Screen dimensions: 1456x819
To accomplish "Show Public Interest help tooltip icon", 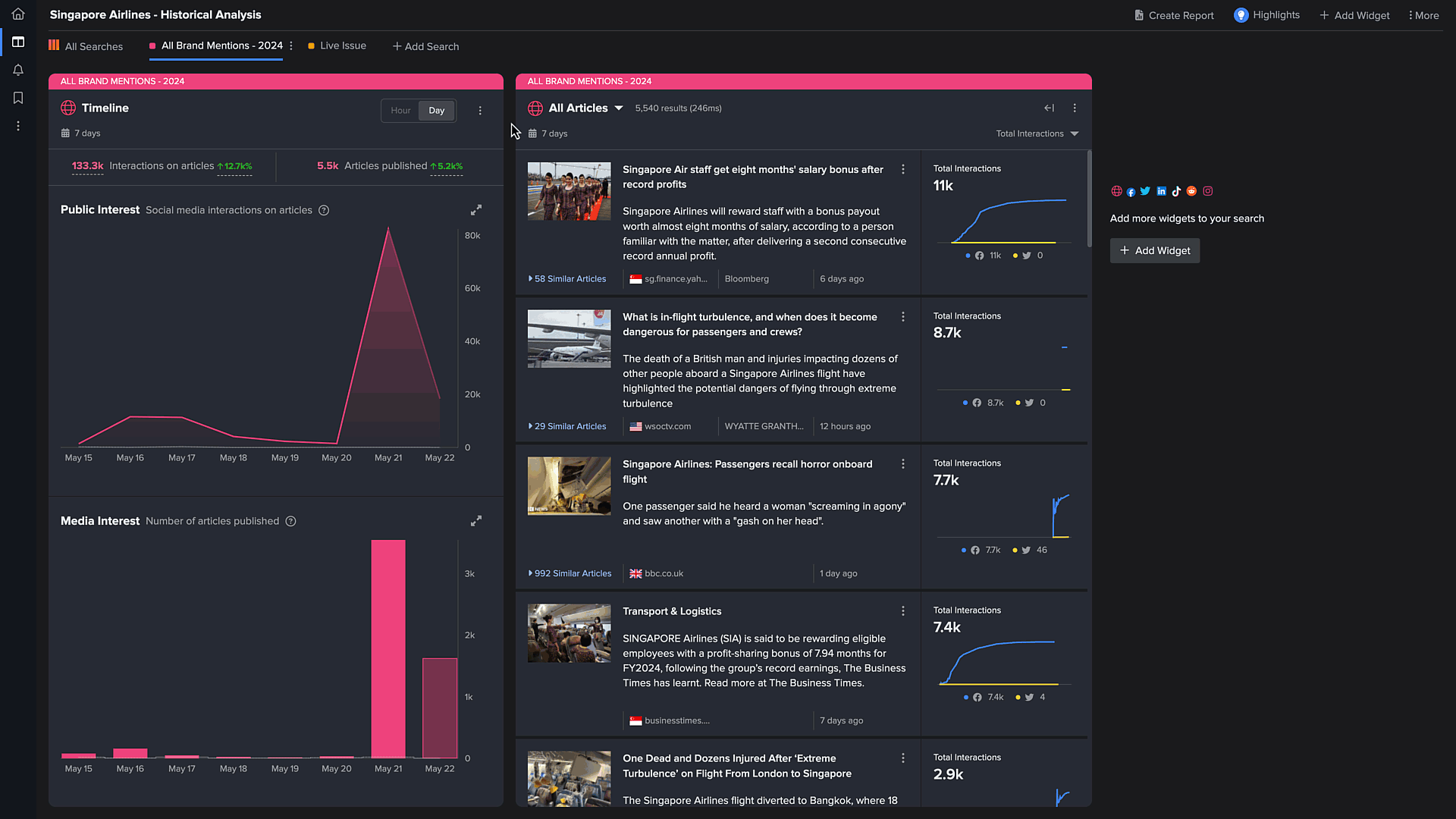I will (x=324, y=210).
